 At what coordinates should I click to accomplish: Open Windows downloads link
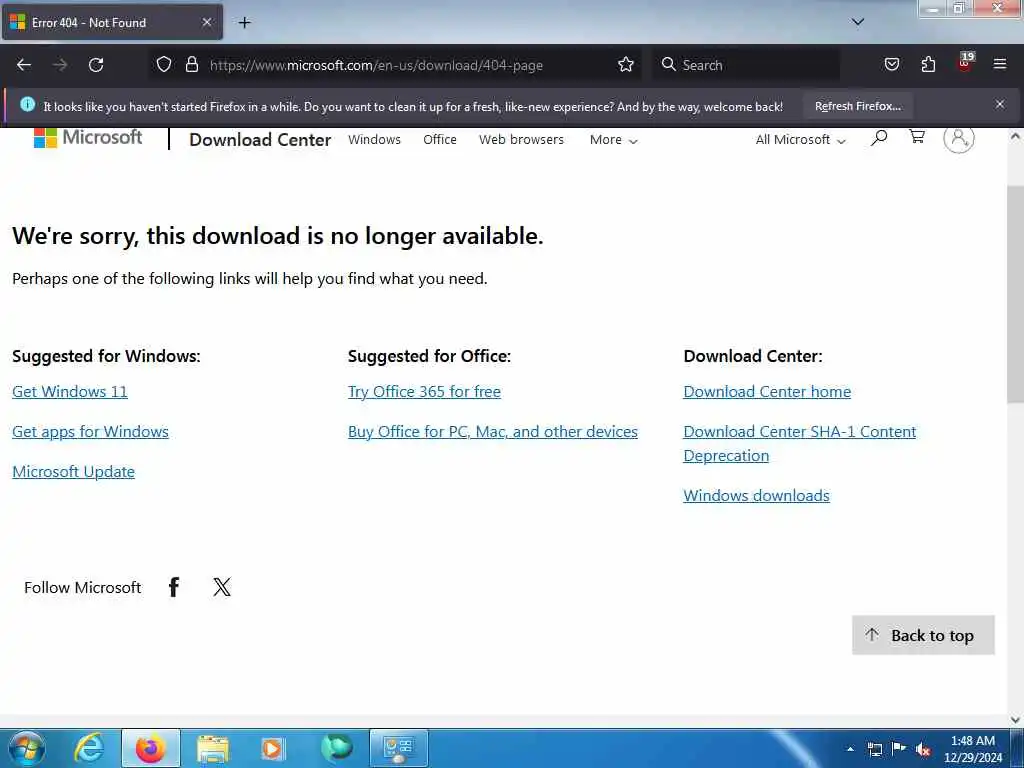pos(756,496)
